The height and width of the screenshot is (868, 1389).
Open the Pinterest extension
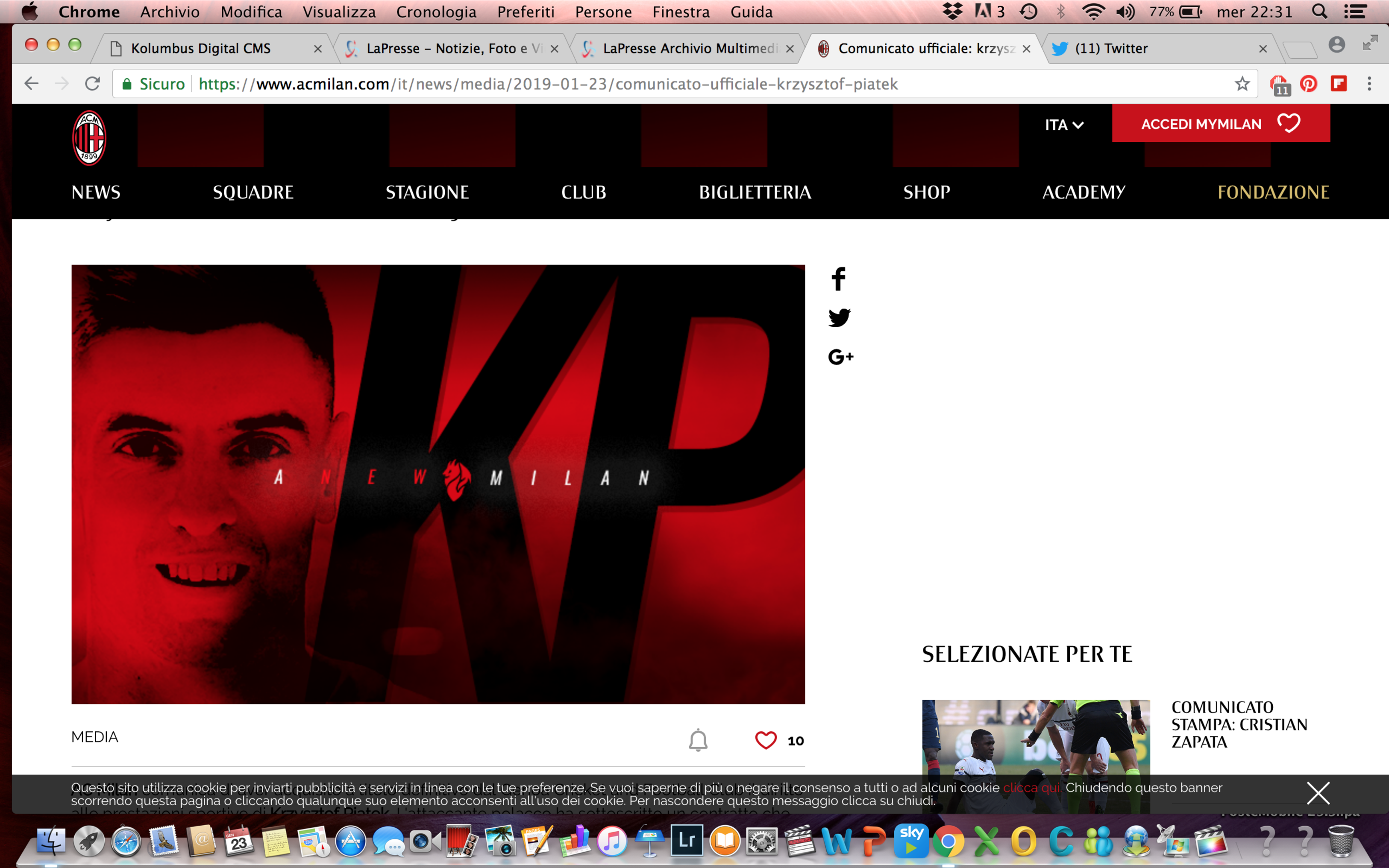coord(1309,84)
